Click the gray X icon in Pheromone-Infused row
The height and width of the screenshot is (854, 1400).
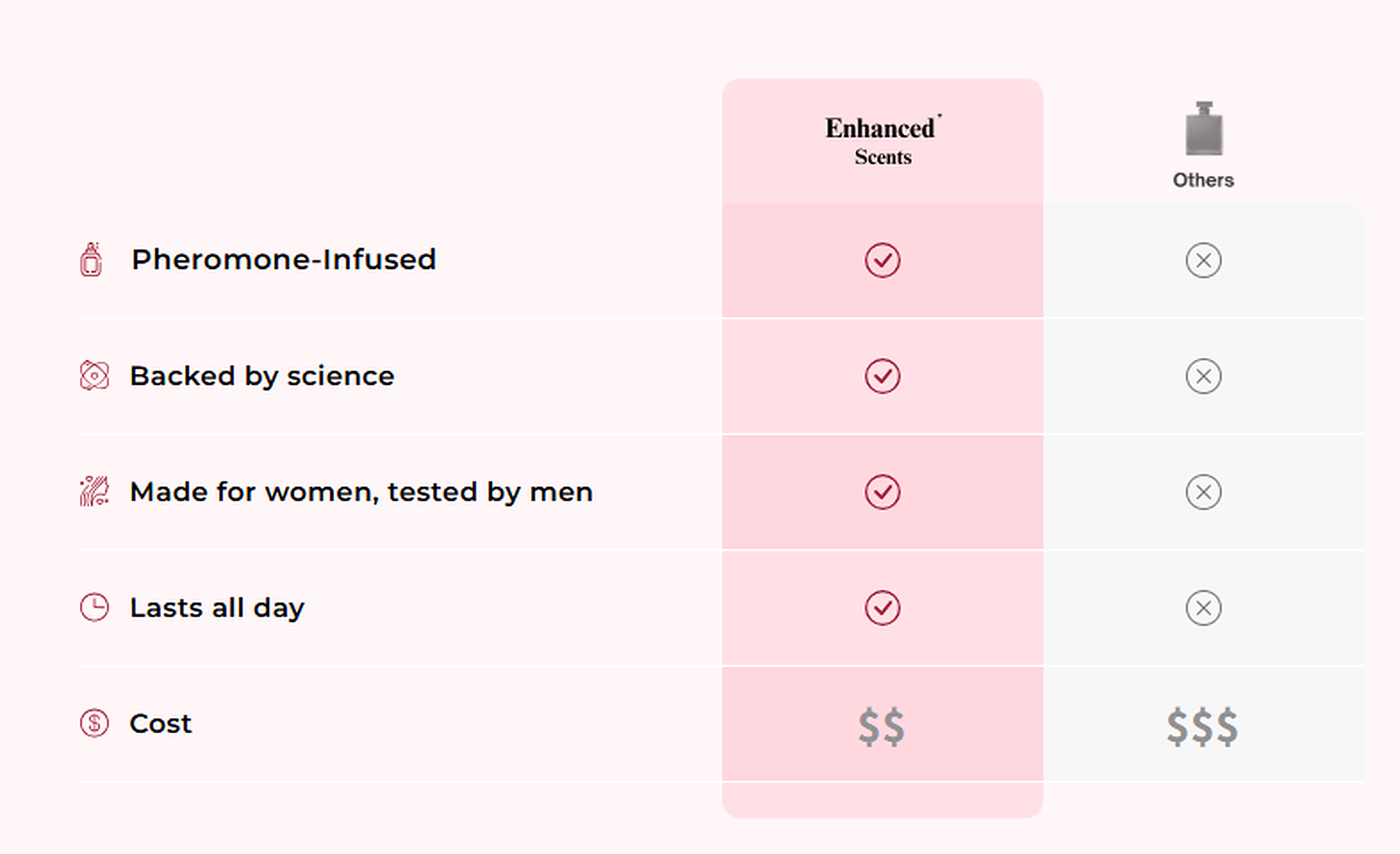(1203, 261)
